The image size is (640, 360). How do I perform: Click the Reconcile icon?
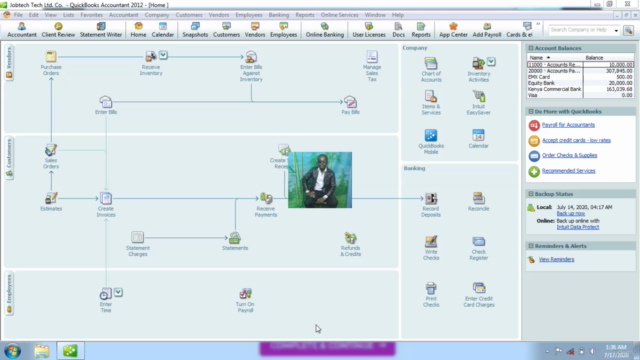tap(478, 198)
